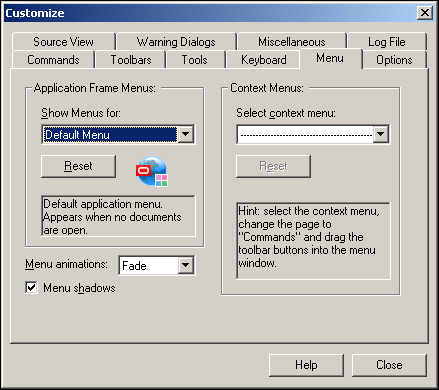
Task: Select the Log File tab
Action: pos(387,42)
